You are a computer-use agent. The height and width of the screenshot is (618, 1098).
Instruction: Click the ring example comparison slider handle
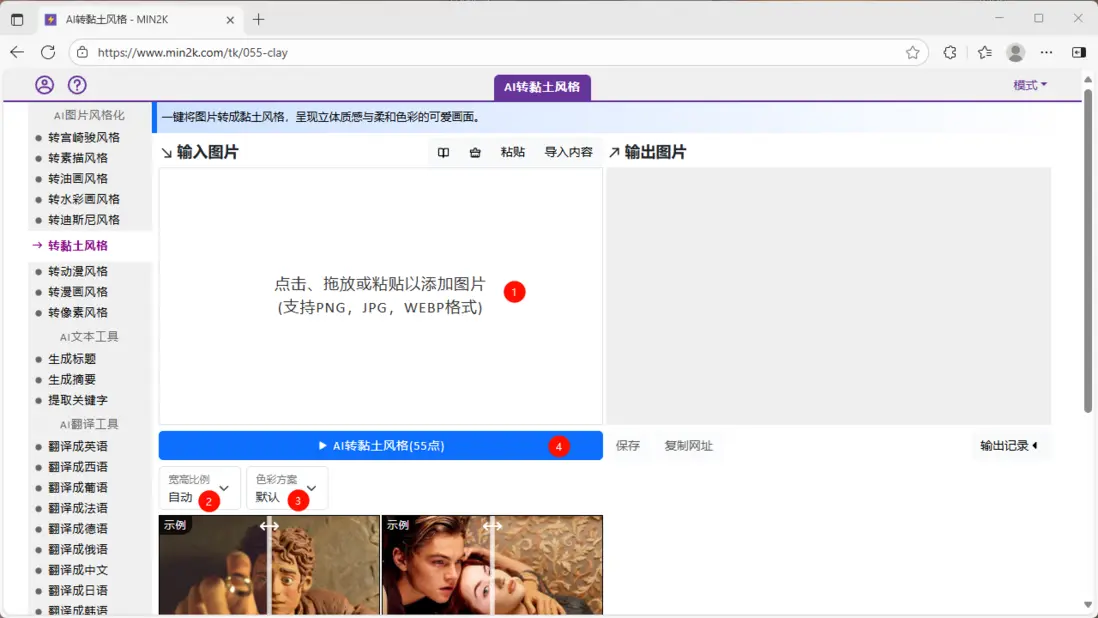tap(270, 526)
